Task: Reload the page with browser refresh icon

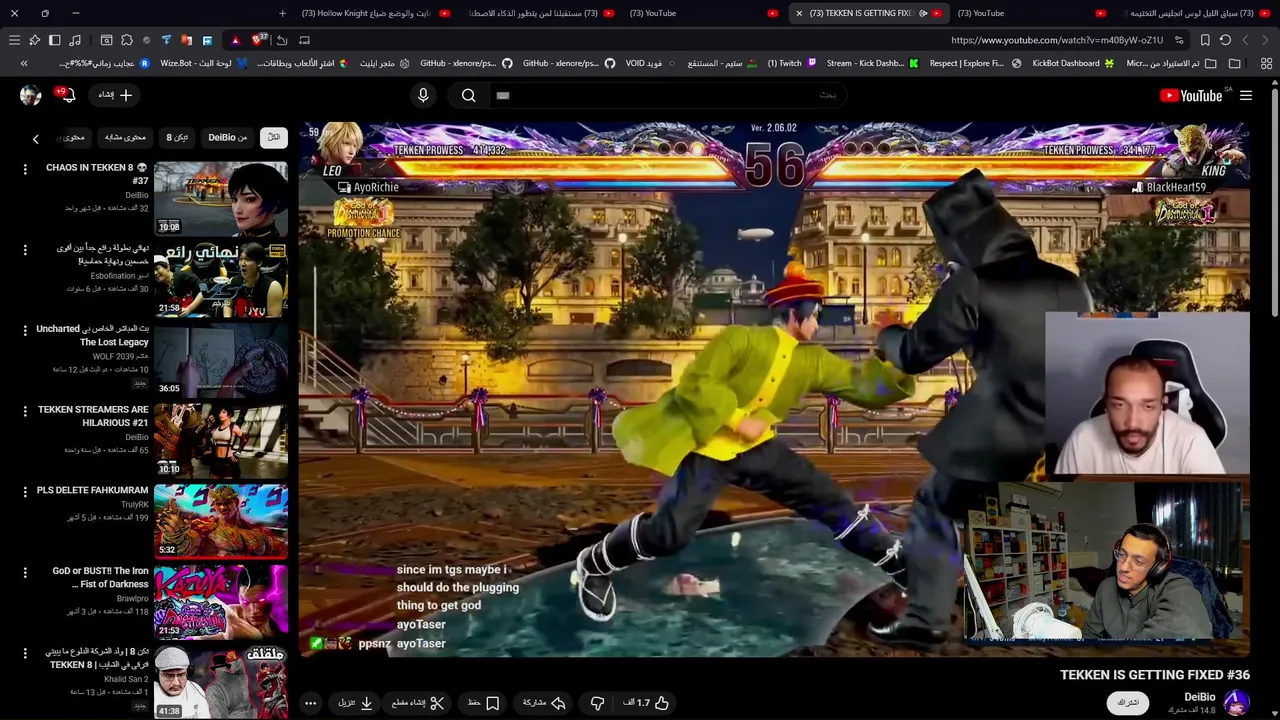Action: point(1225,40)
